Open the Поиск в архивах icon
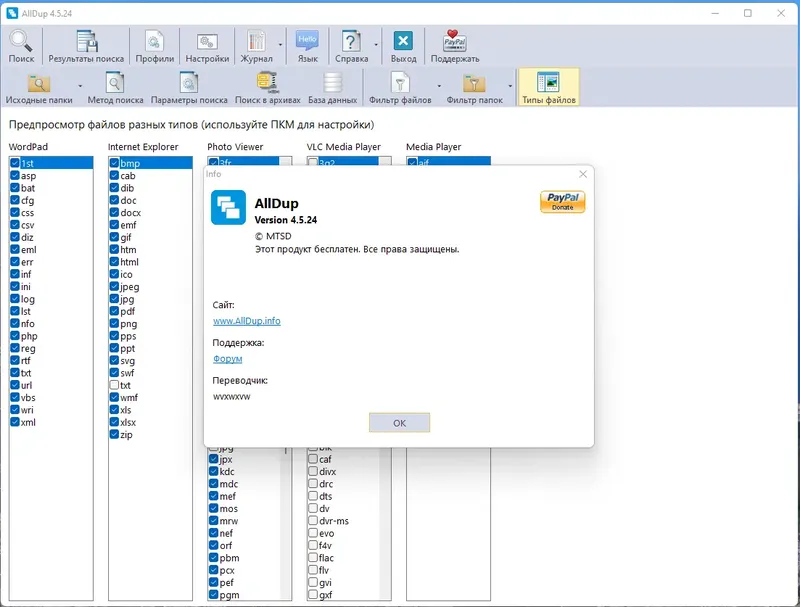The image size is (800, 607). tap(267, 82)
